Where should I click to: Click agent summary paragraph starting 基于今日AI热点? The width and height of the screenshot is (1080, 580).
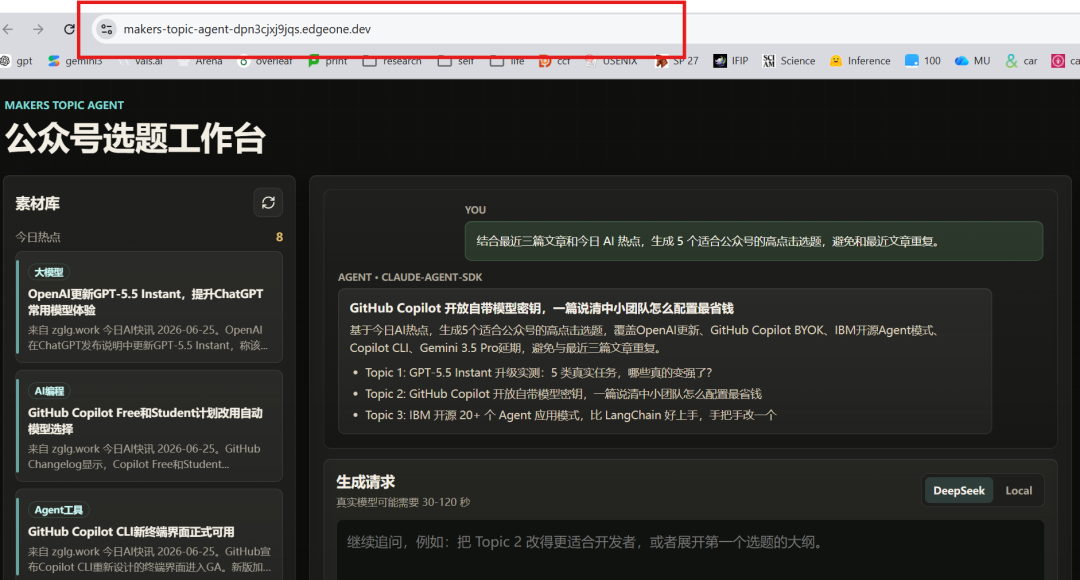pyautogui.click(x=645, y=339)
